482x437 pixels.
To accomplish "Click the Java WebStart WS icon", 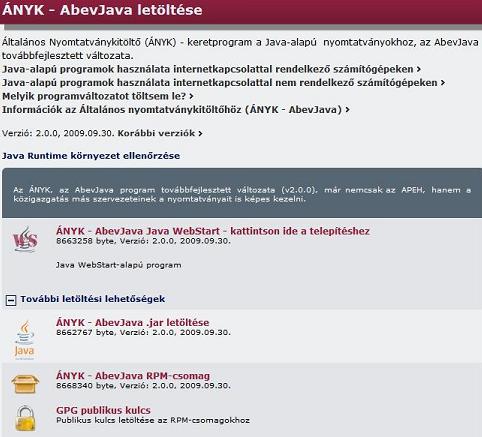I will point(25,240).
